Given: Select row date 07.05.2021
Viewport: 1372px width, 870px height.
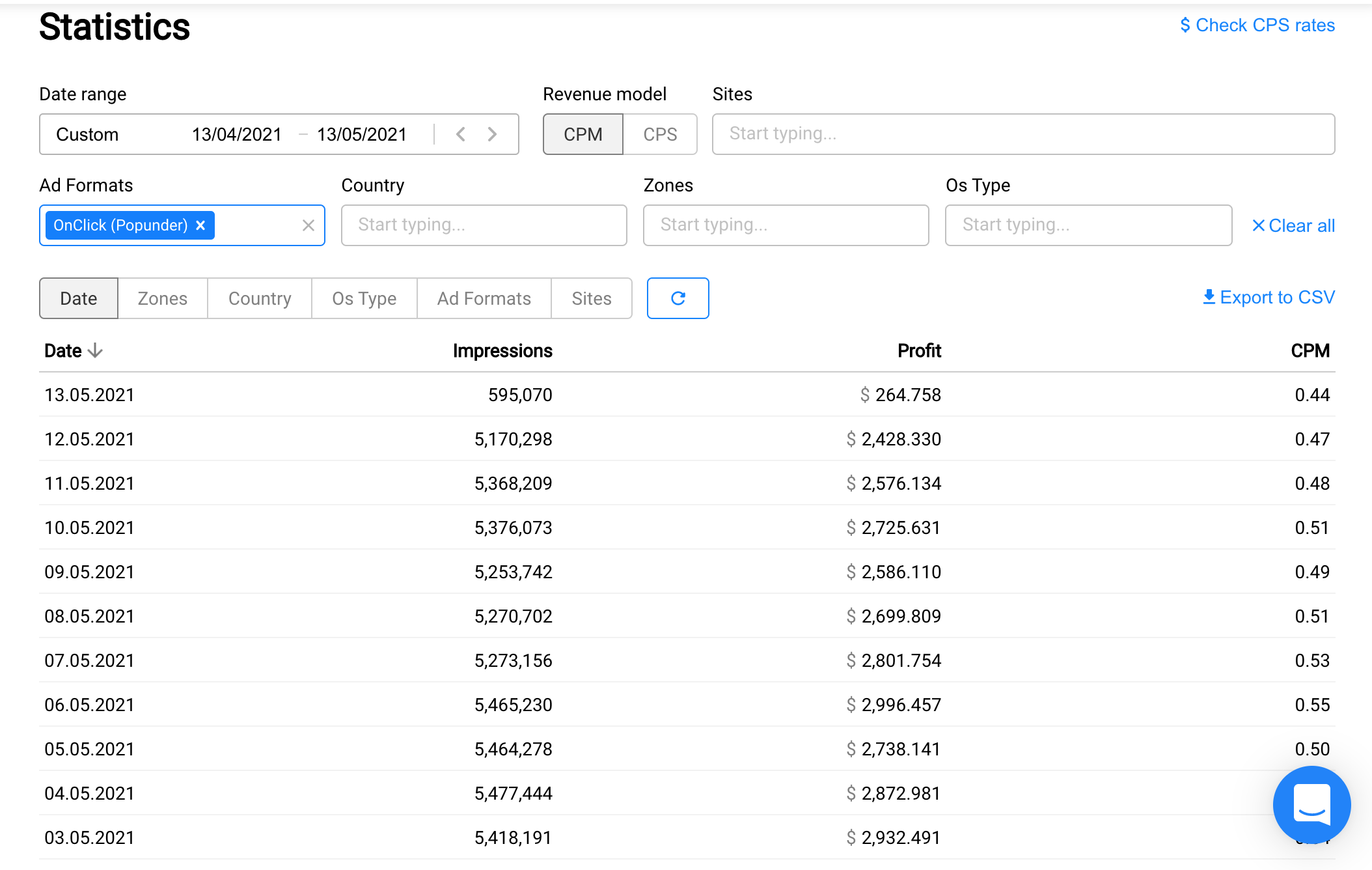Looking at the screenshot, I should coord(89,661).
